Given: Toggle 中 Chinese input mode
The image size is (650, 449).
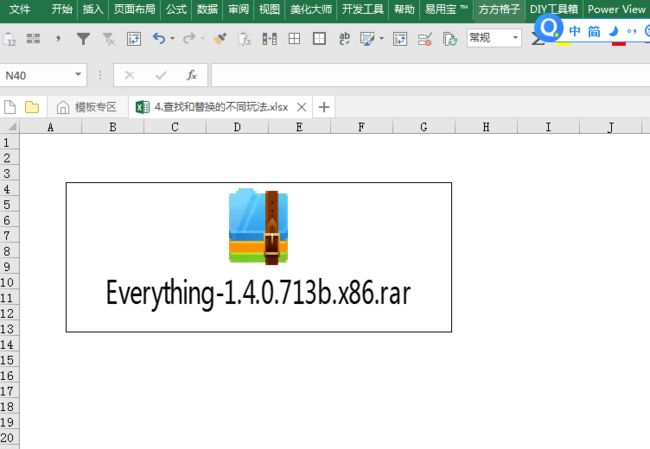Looking at the screenshot, I should (x=575, y=31).
